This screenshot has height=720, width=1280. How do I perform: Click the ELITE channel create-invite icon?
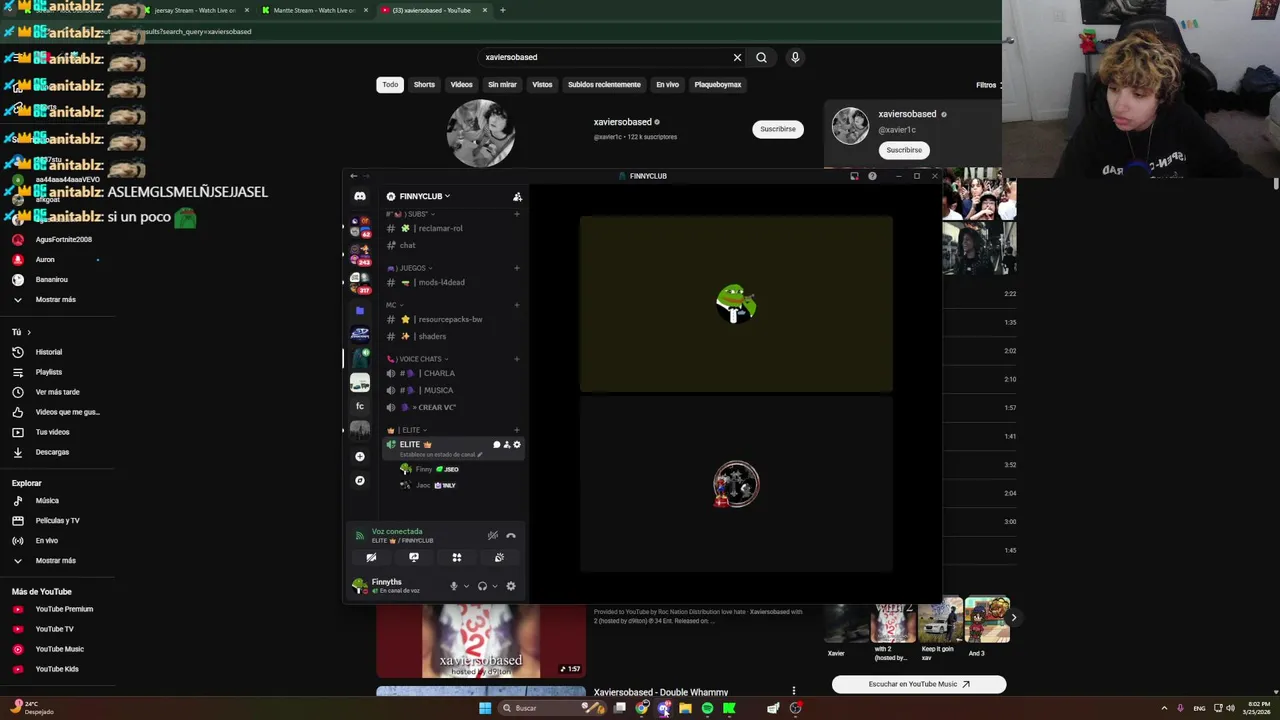coord(507,444)
